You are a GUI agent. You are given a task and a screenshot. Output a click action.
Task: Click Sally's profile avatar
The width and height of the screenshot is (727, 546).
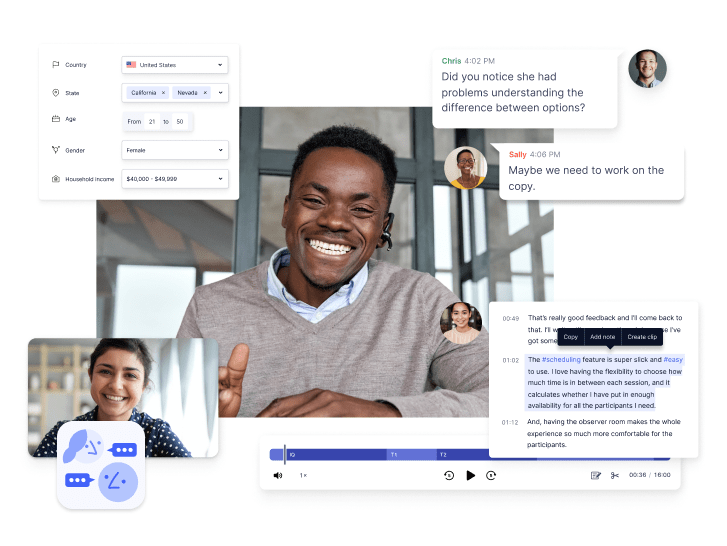(466, 167)
